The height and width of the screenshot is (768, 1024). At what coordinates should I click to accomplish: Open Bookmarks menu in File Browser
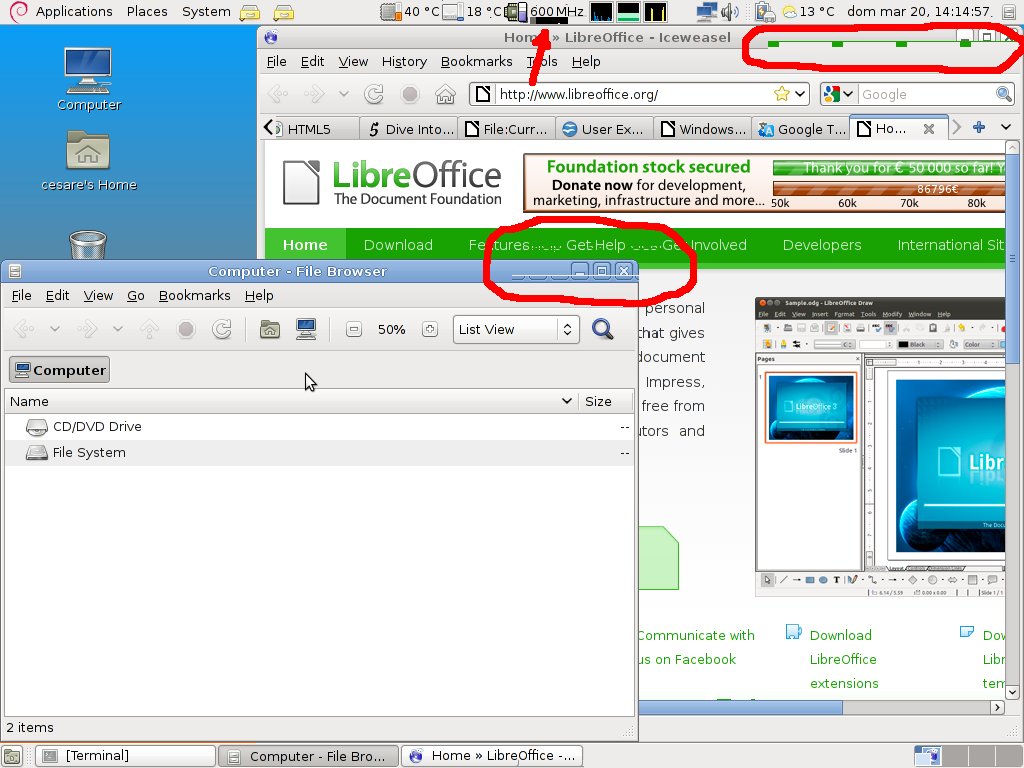(195, 295)
